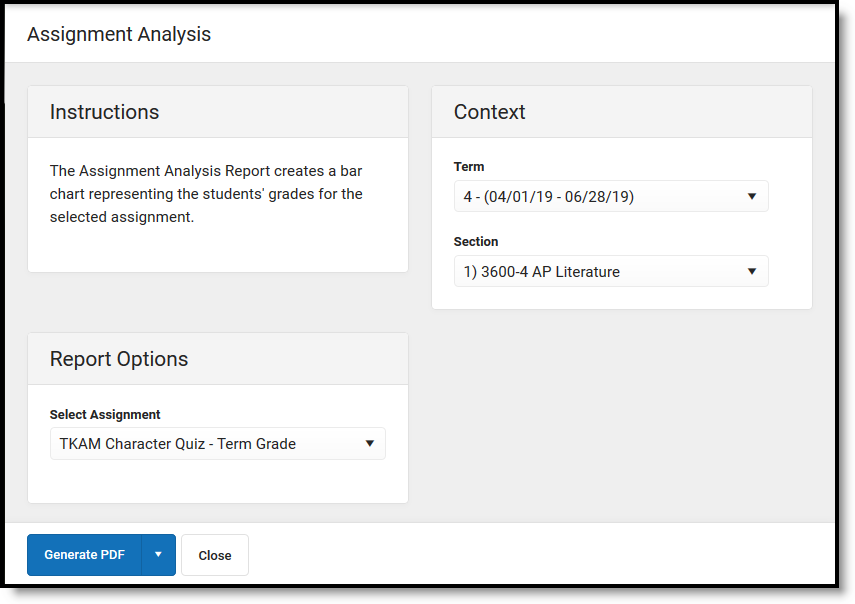Click the Term field label

tap(469, 167)
